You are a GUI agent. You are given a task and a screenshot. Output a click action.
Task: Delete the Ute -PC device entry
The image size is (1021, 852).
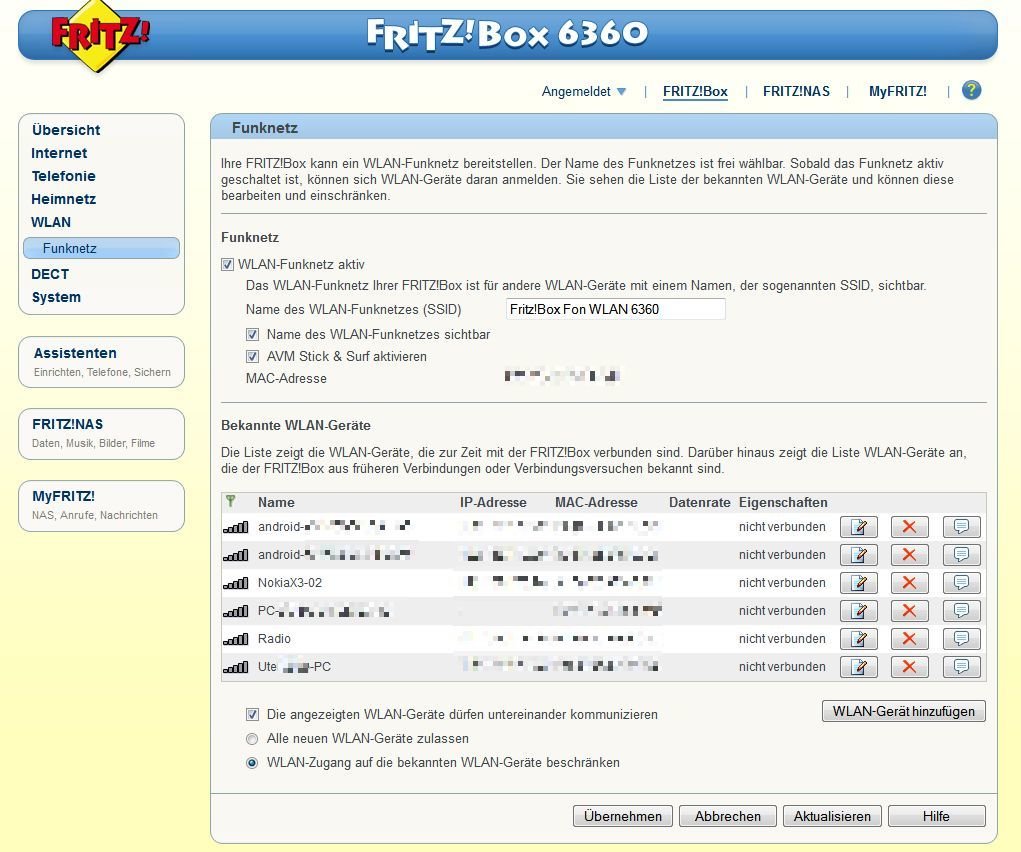pos(910,667)
